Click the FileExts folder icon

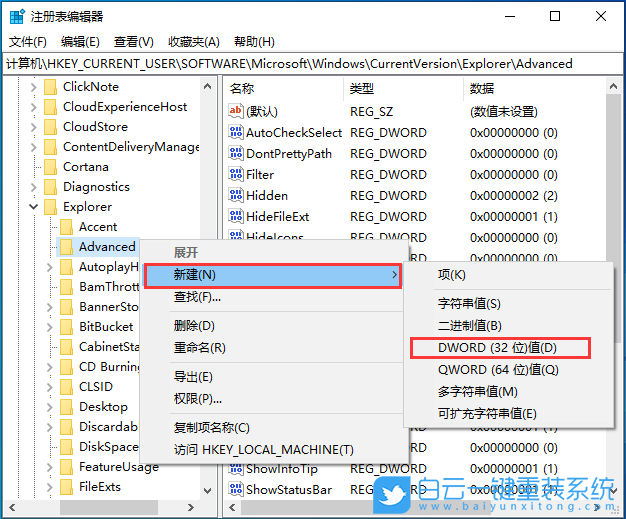(x=66, y=486)
